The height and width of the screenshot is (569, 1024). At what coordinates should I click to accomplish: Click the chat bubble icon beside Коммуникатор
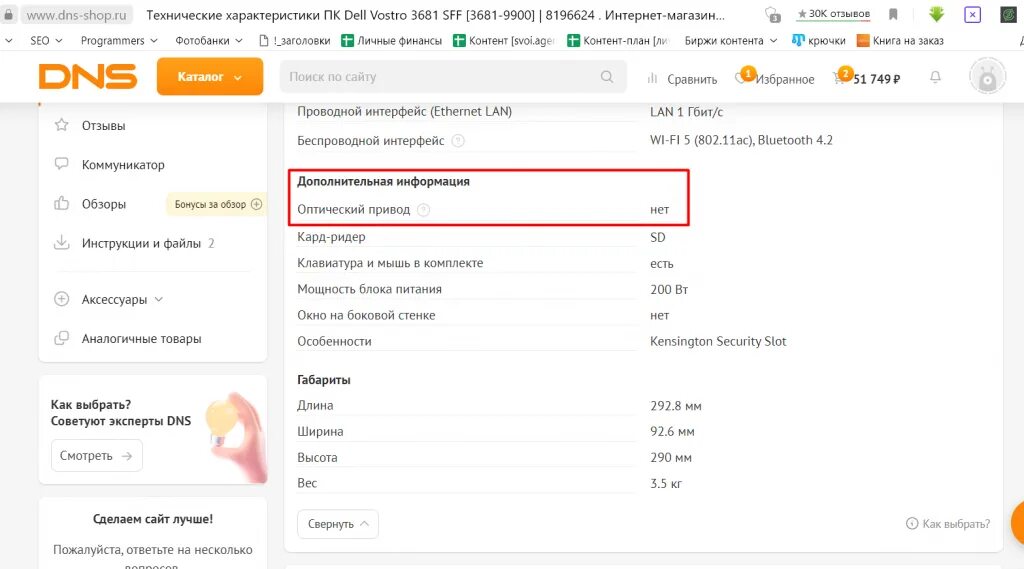(x=61, y=164)
